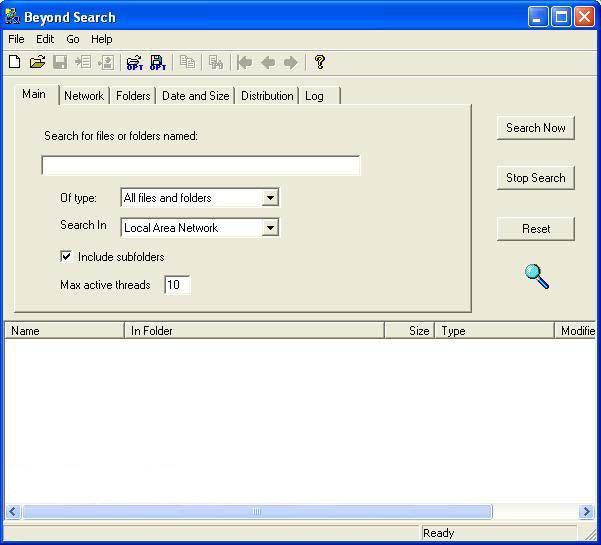Click the Open folder toolbar icon
This screenshot has width=601, height=545.
click(37, 62)
